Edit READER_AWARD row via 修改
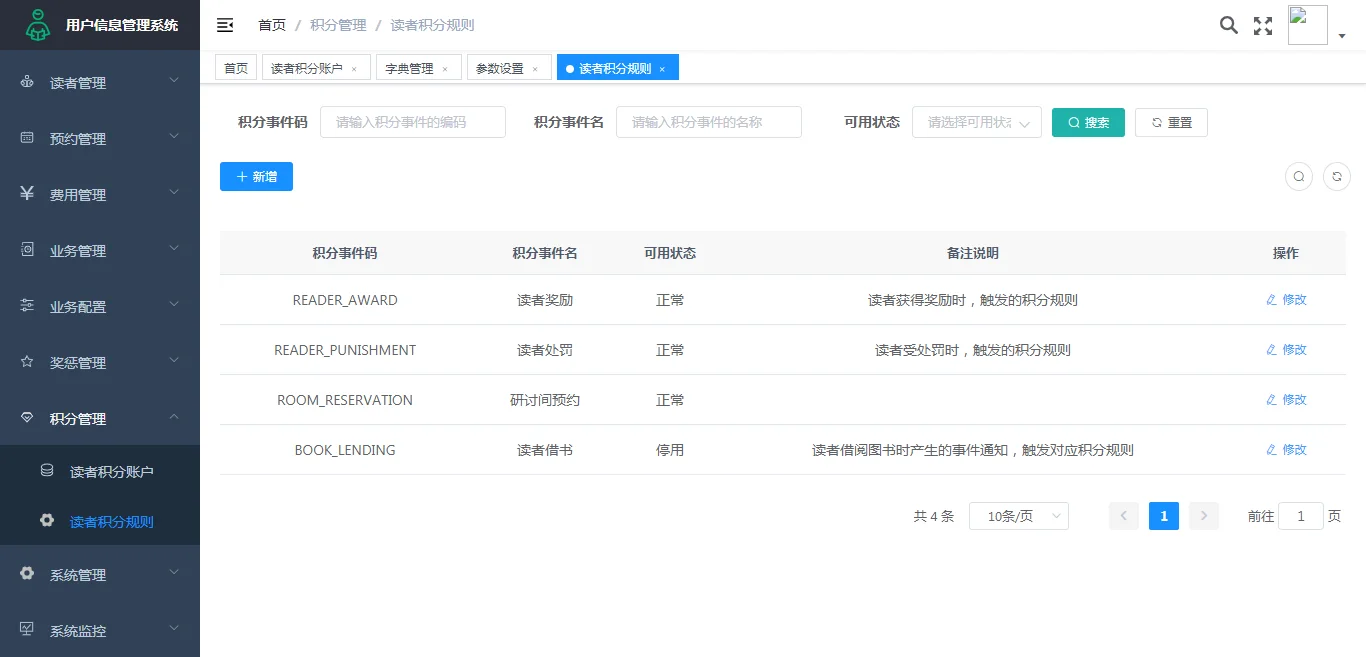The image size is (1366, 657). pyautogui.click(x=1286, y=300)
